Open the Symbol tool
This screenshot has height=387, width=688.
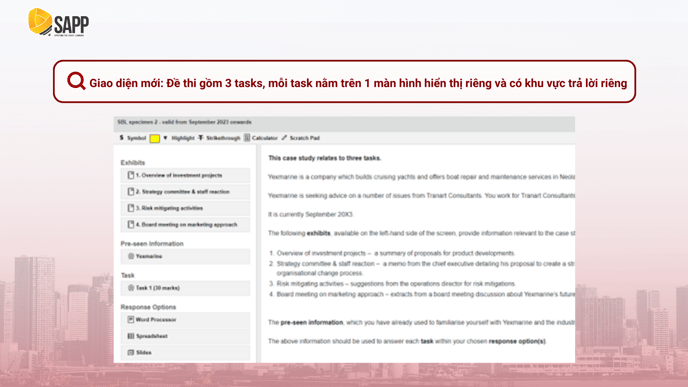133,138
